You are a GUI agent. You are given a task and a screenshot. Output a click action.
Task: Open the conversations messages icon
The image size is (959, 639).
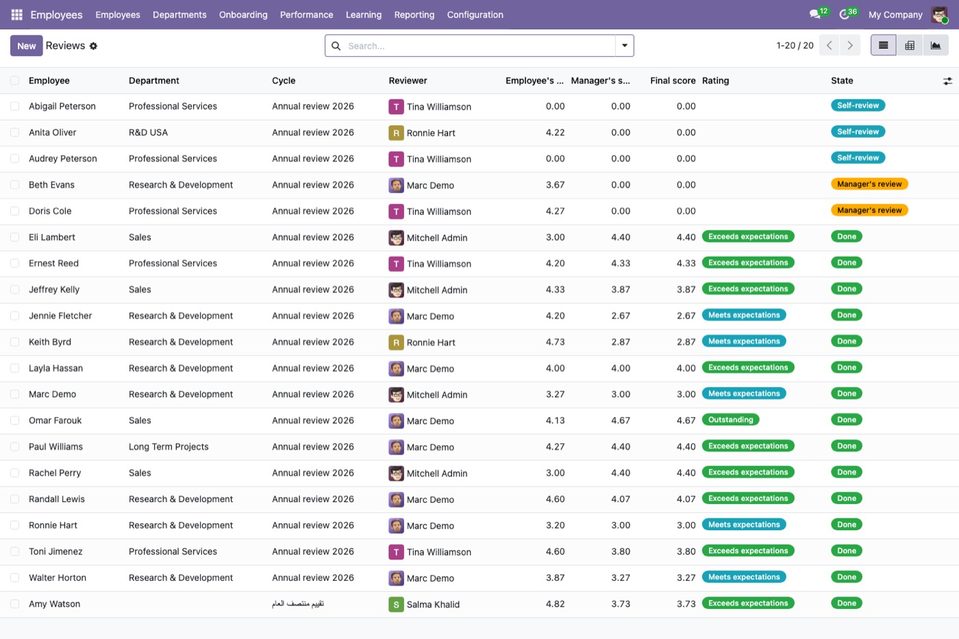(x=815, y=14)
